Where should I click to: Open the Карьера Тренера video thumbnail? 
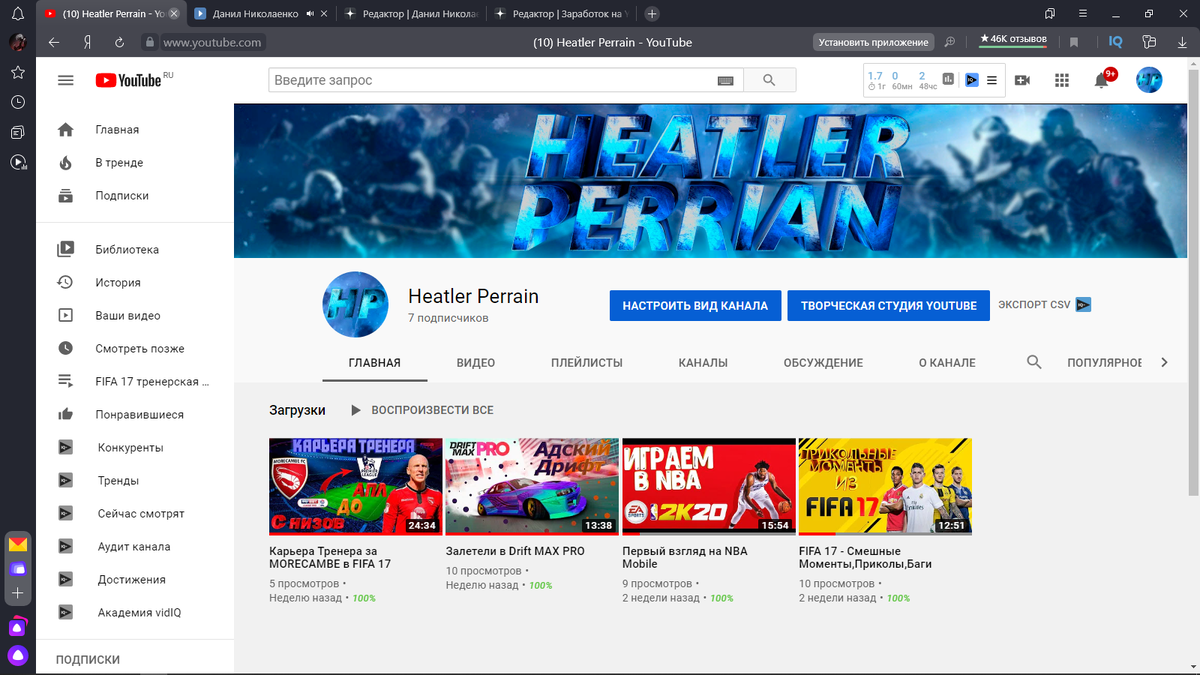[x=356, y=486]
